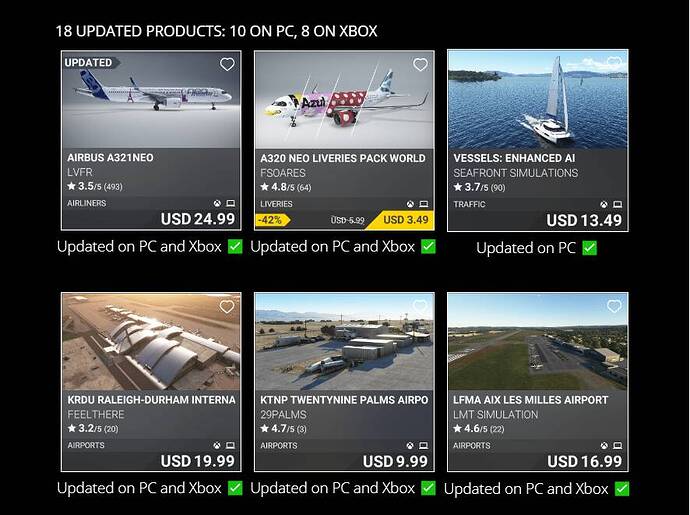Click Xbox platform icon on Airbus A321NEO card
Viewport: 690px width, 515px height.
(217, 203)
